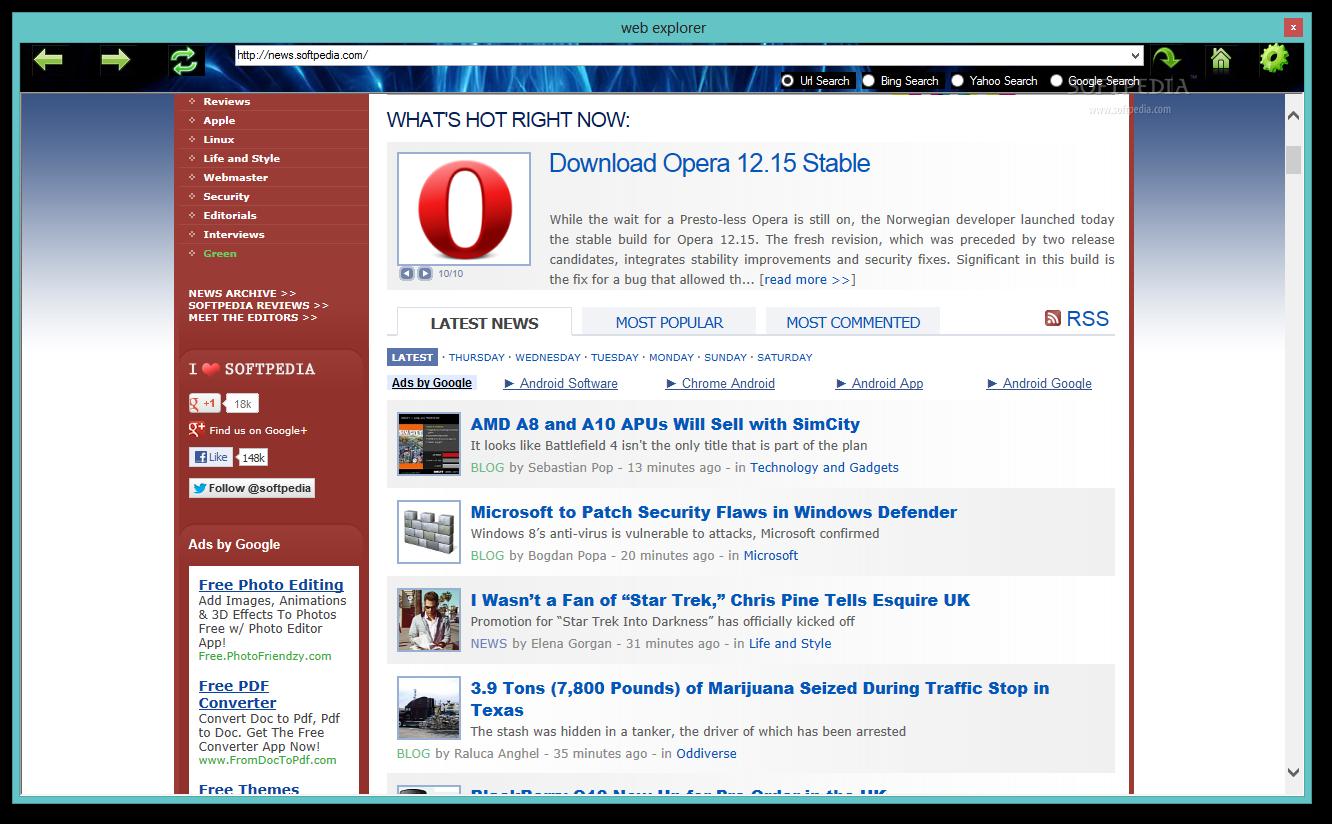Open the Chrome Android ad link
This screenshot has height=824, width=1332.
[x=728, y=383]
